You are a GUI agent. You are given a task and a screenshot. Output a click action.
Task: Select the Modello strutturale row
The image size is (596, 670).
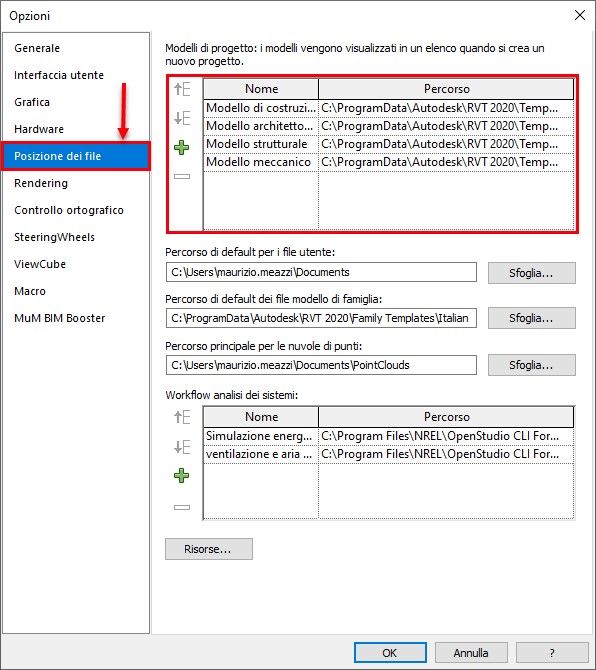pos(388,144)
